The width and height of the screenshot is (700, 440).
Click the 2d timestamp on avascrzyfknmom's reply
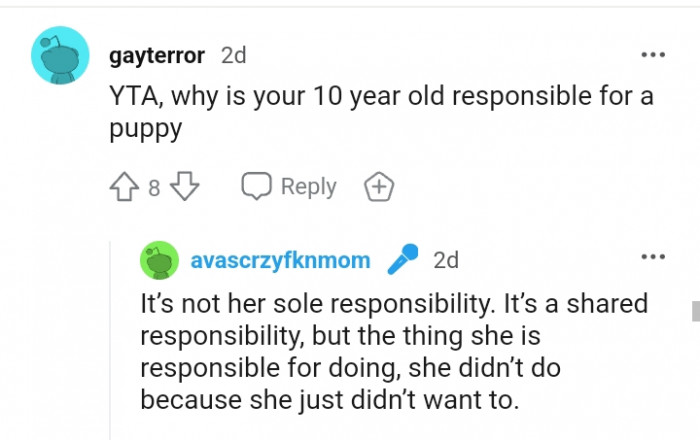point(446,260)
